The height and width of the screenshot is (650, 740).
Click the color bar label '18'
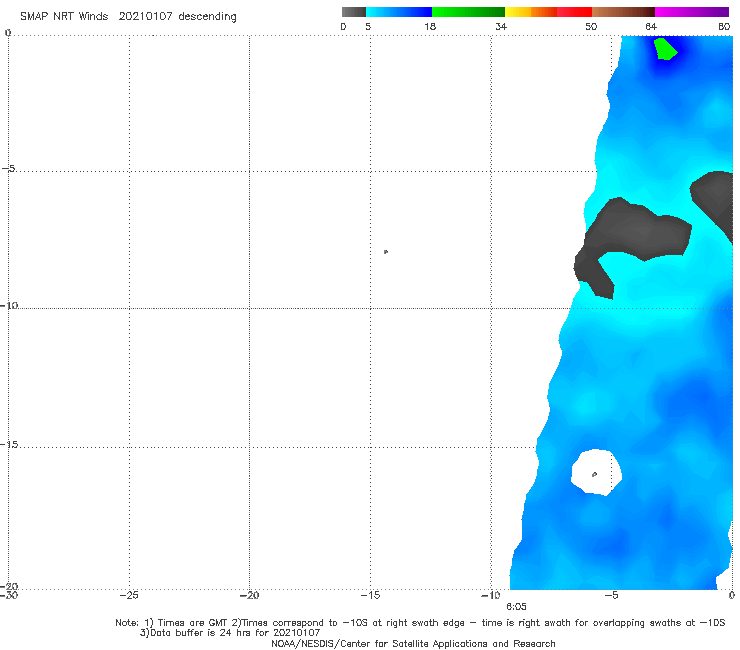pos(430,26)
